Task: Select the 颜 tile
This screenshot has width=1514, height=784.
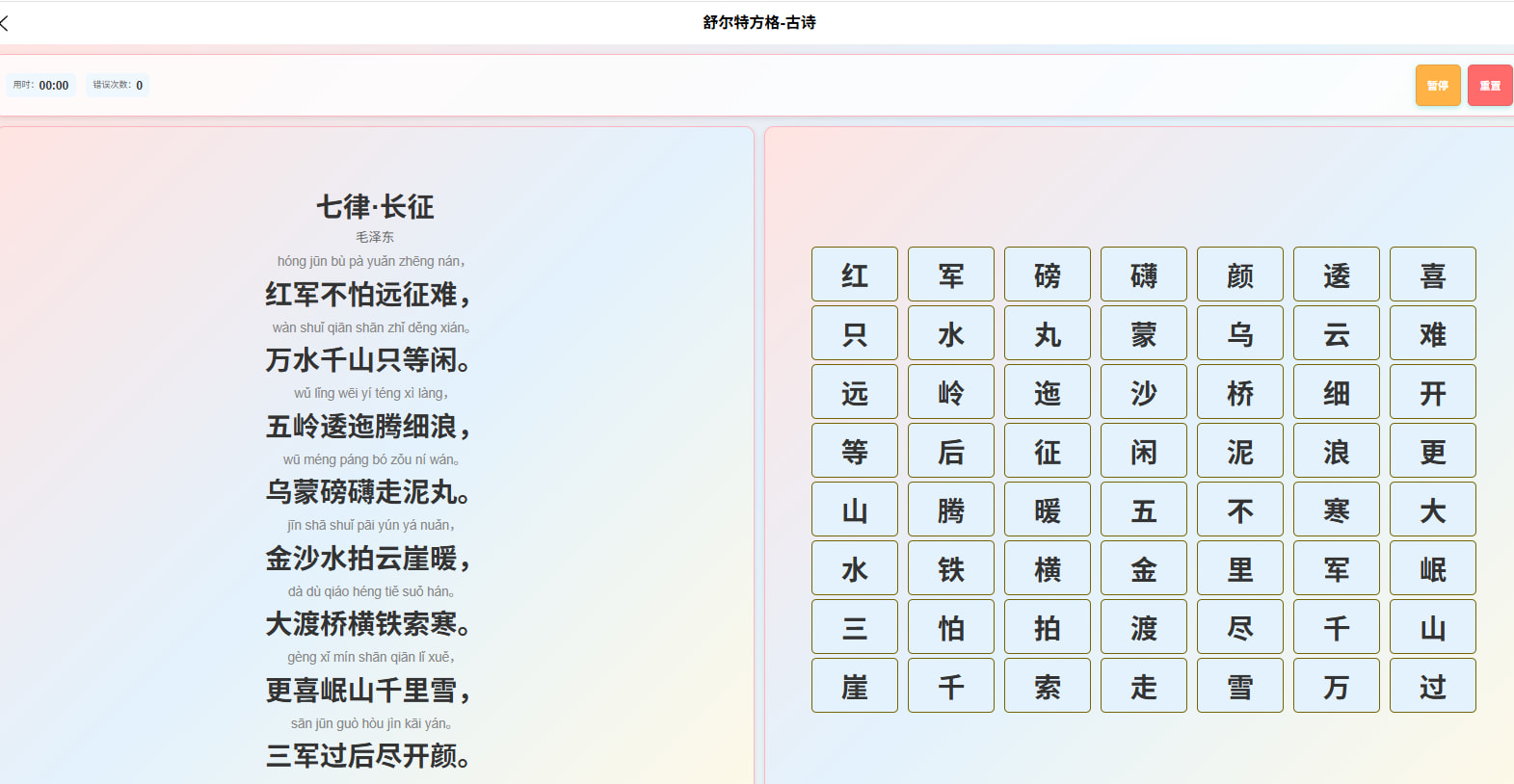Action: coord(1240,274)
